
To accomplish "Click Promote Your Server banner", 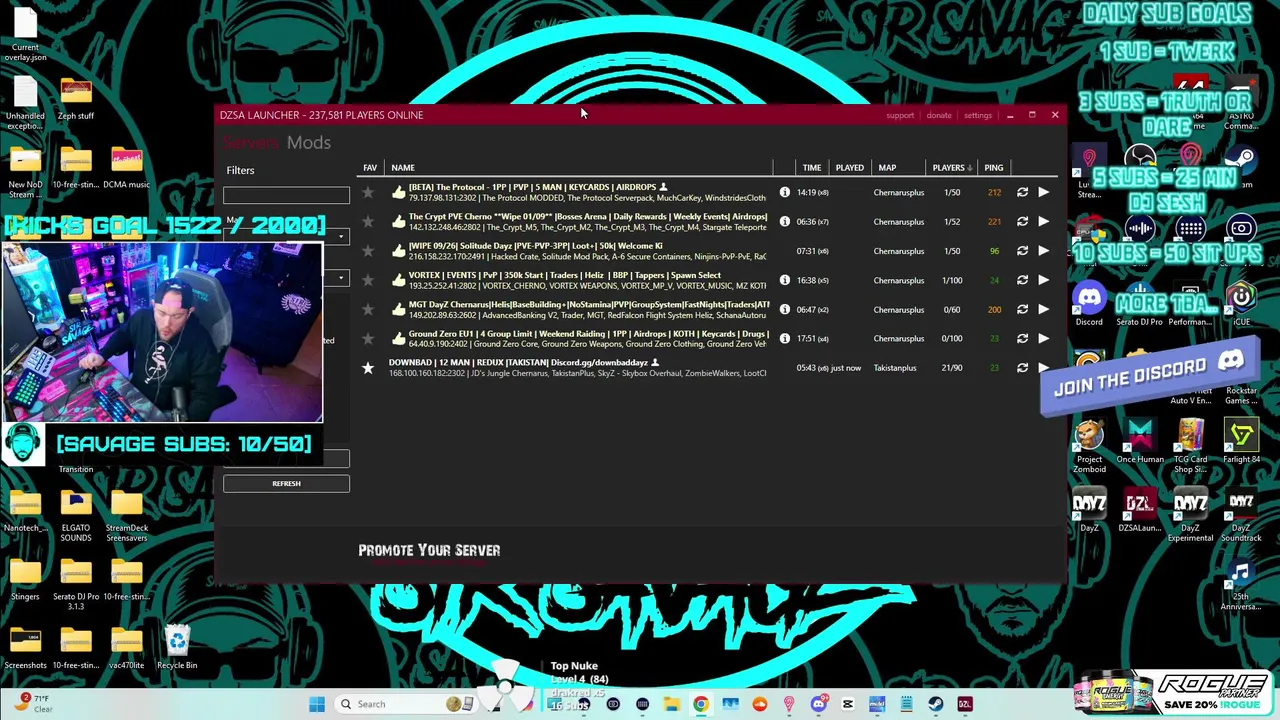I will coord(429,551).
